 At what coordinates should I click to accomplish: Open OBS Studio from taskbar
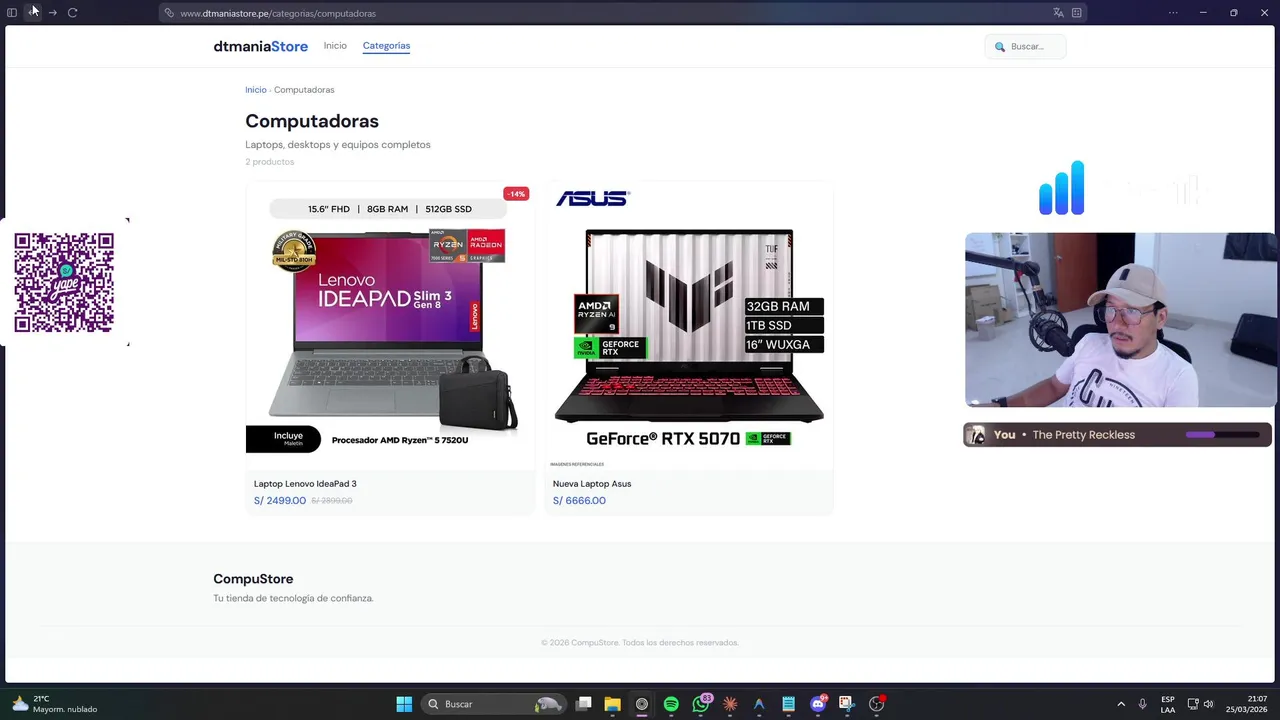pos(876,704)
